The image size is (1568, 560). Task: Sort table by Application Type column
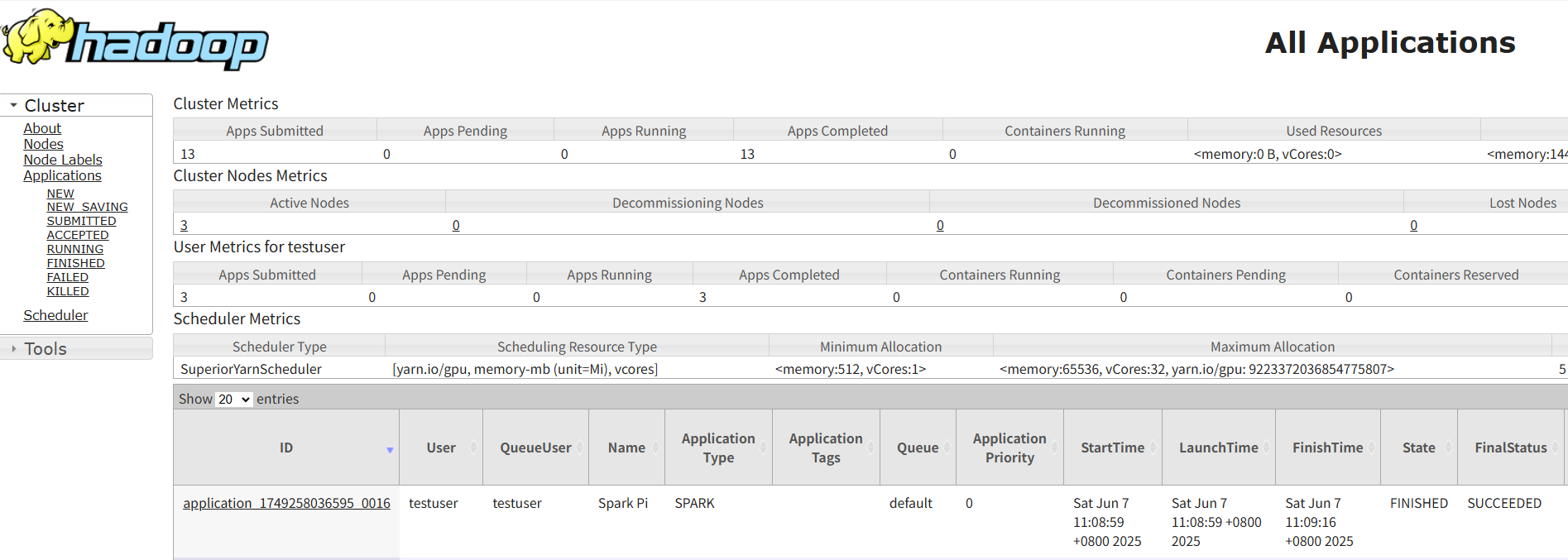point(718,448)
